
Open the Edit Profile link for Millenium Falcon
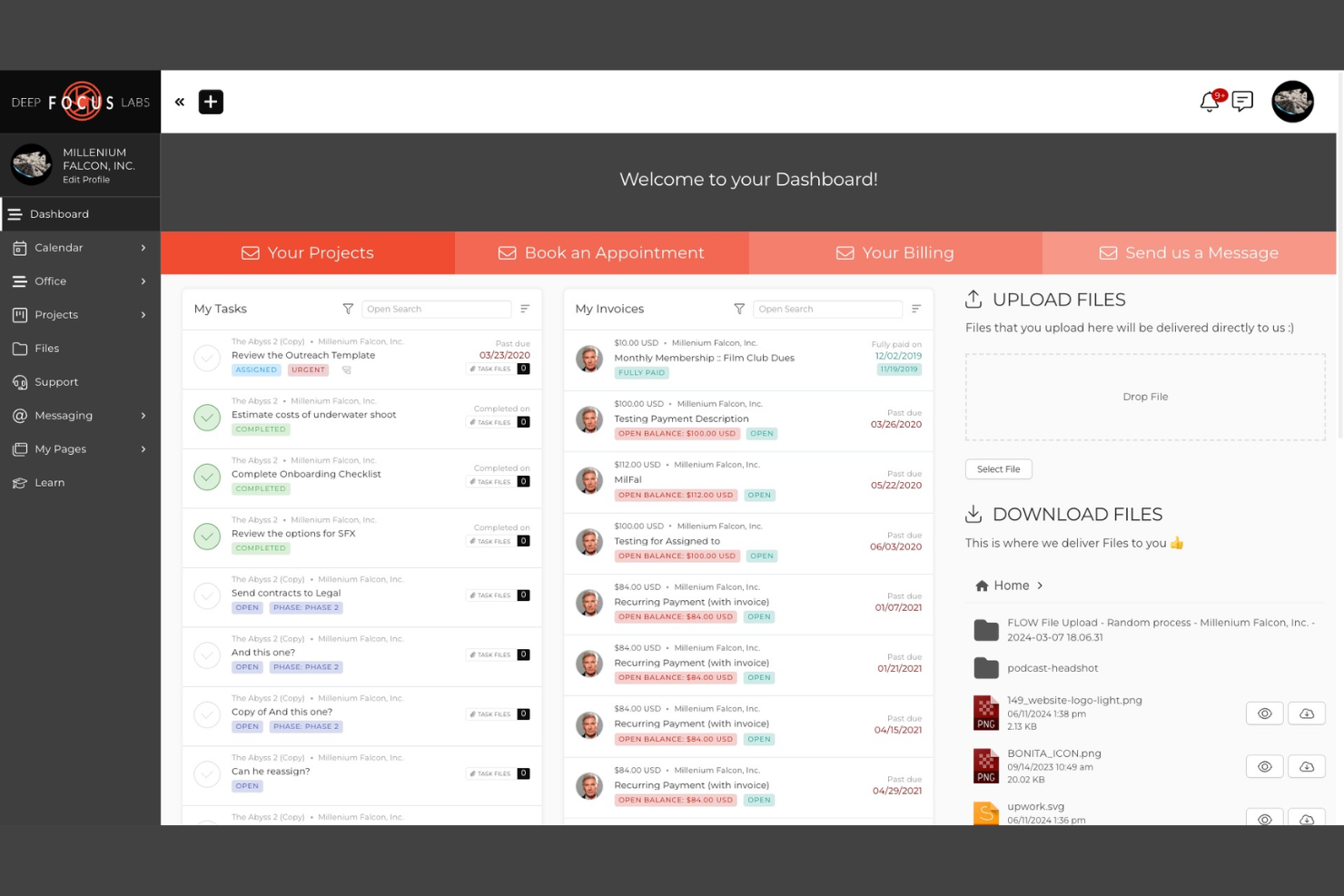click(86, 180)
